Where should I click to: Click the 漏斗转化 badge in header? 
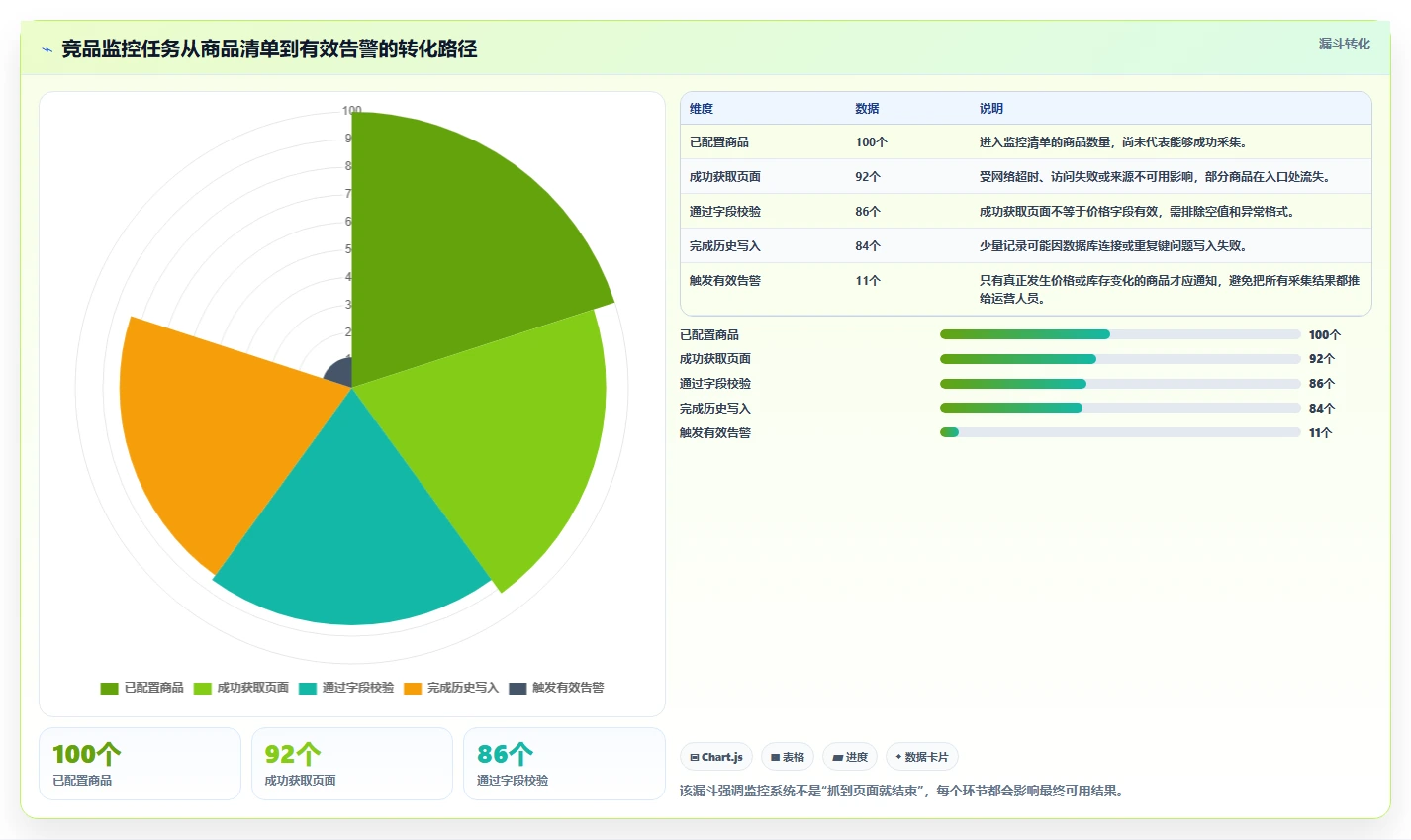1344,44
